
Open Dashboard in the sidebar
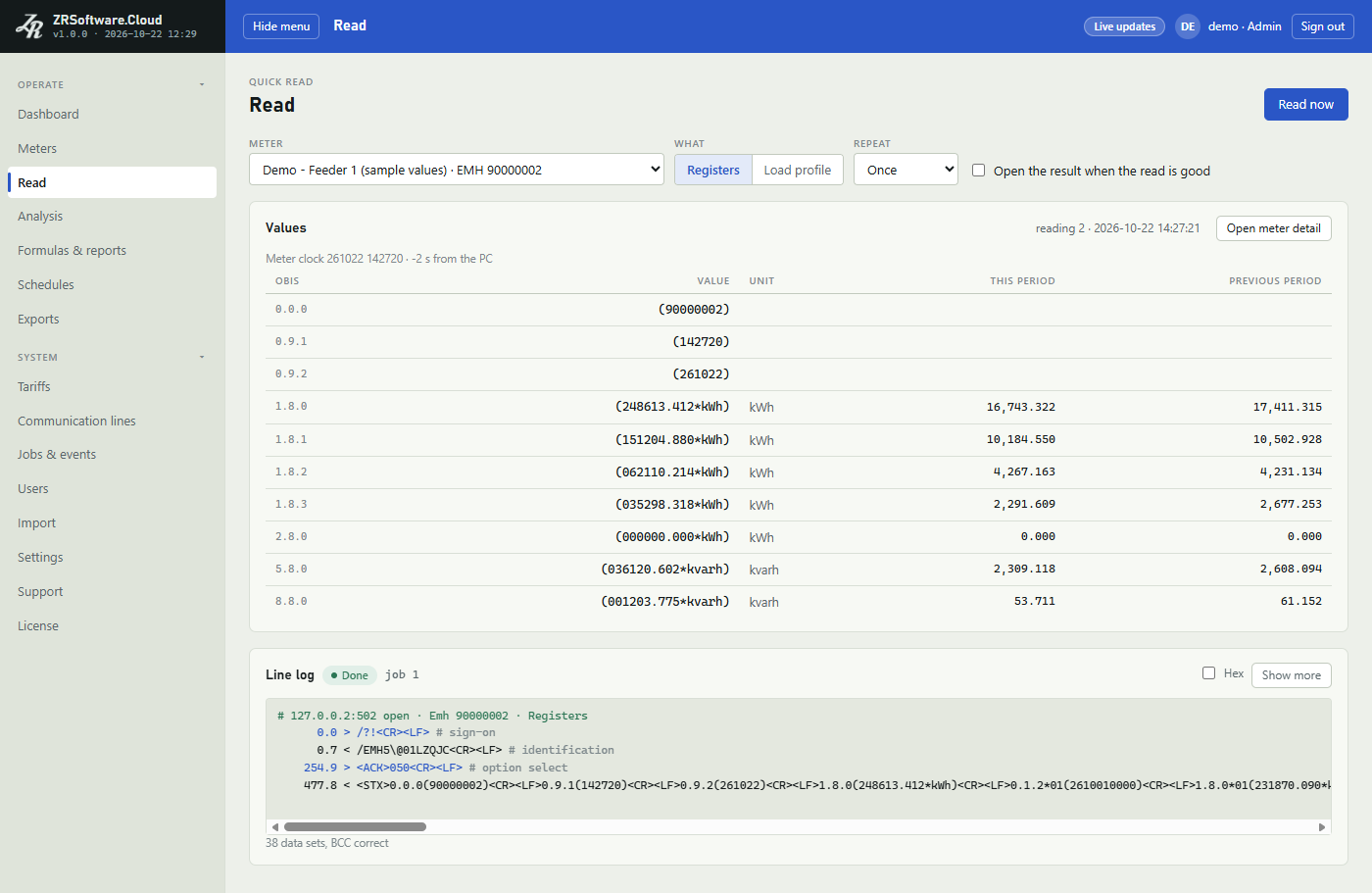(112, 115)
